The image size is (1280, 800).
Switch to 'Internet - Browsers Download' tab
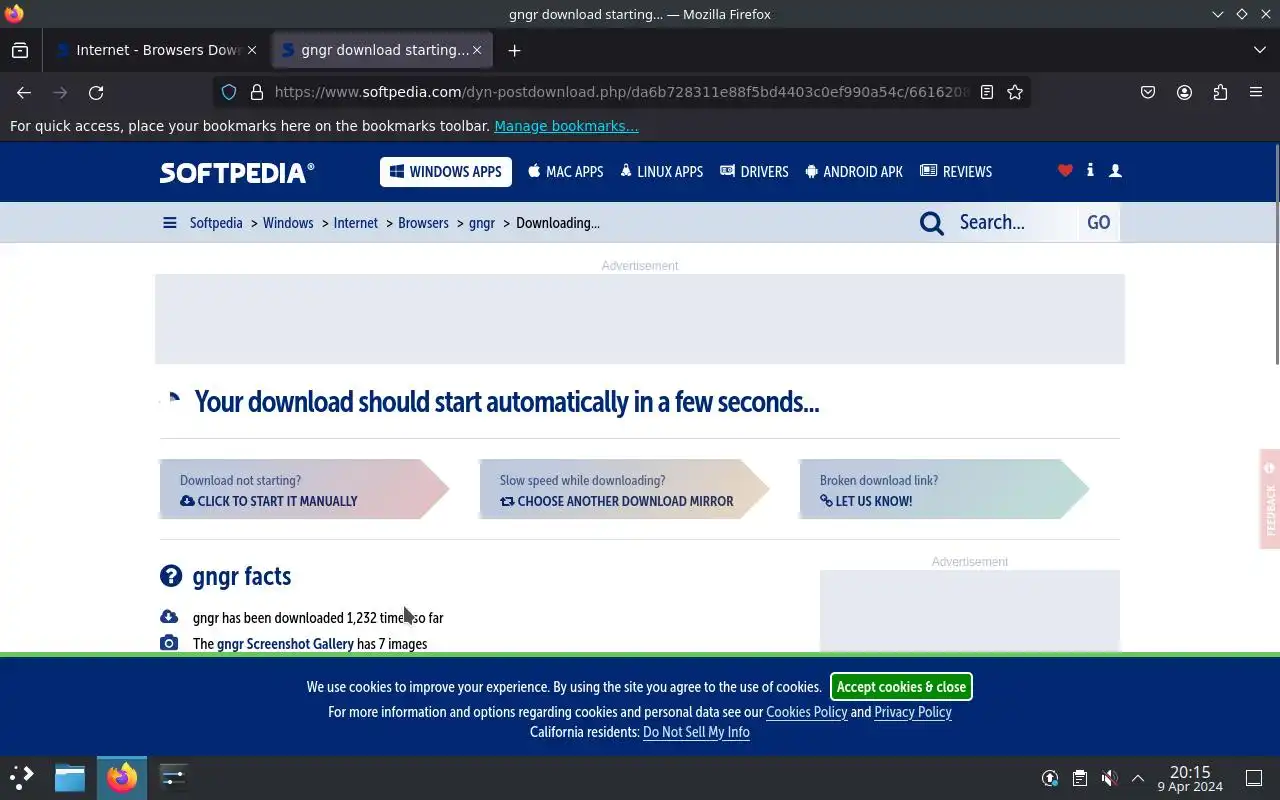pos(156,50)
